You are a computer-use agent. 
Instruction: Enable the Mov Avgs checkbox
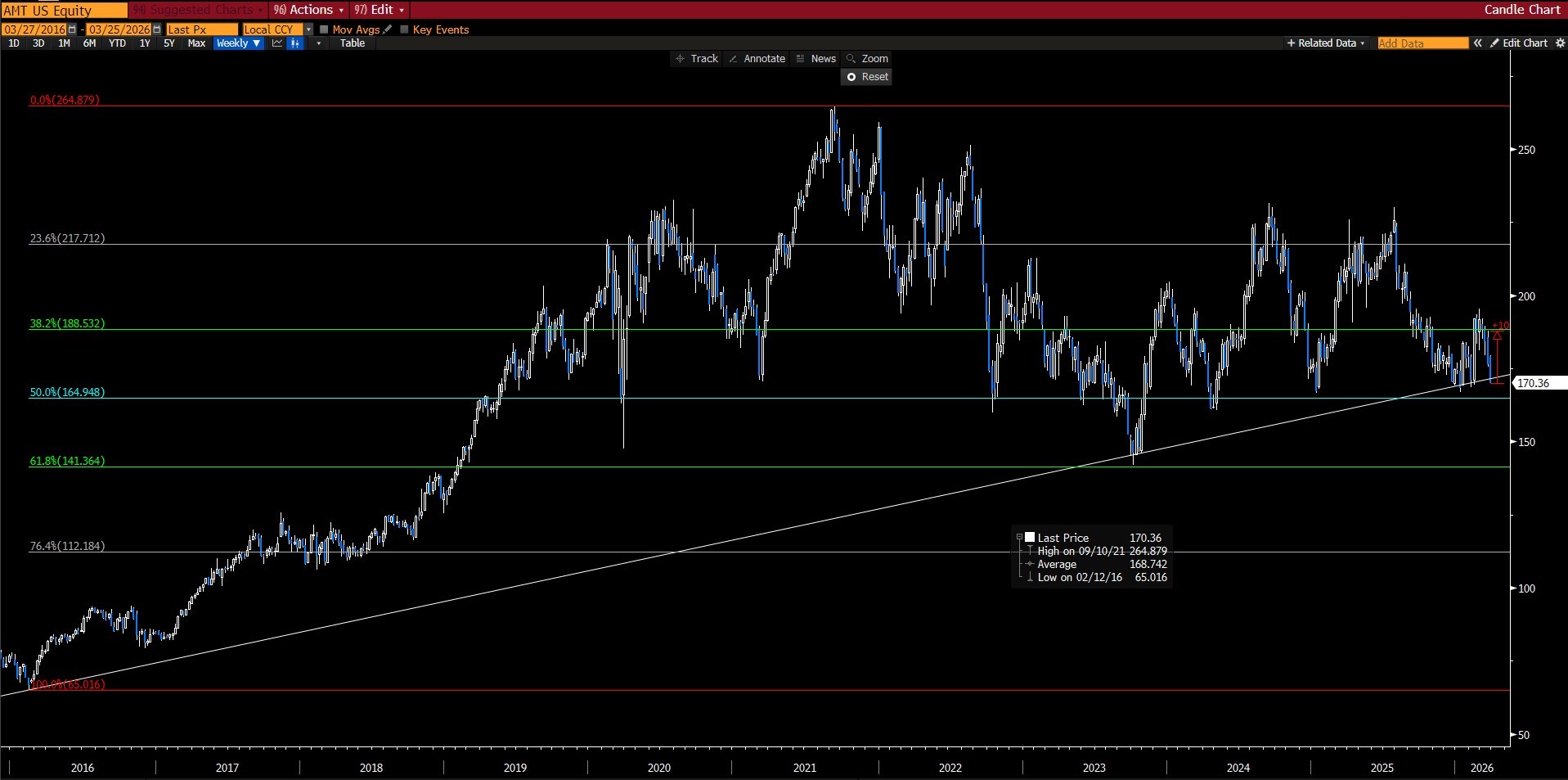tap(324, 29)
